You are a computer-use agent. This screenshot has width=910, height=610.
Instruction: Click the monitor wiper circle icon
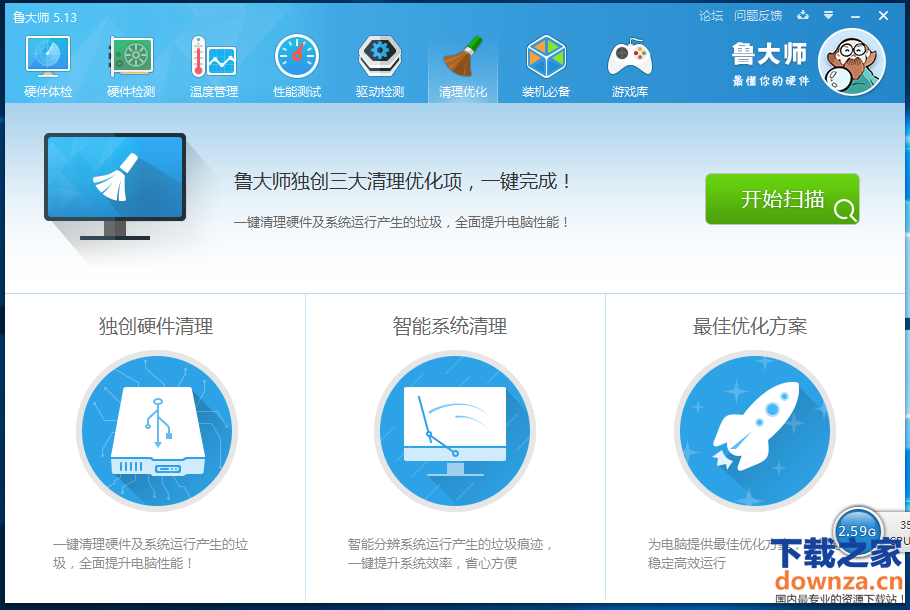point(455,431)
